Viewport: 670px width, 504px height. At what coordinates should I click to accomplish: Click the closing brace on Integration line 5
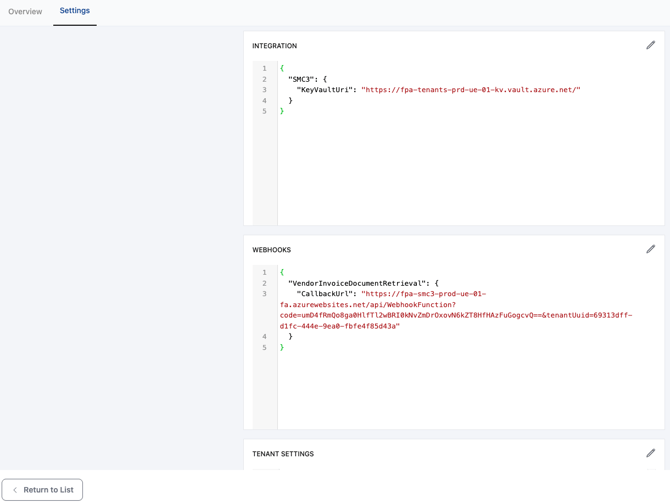pyautogui.click(x=282, y=111)
